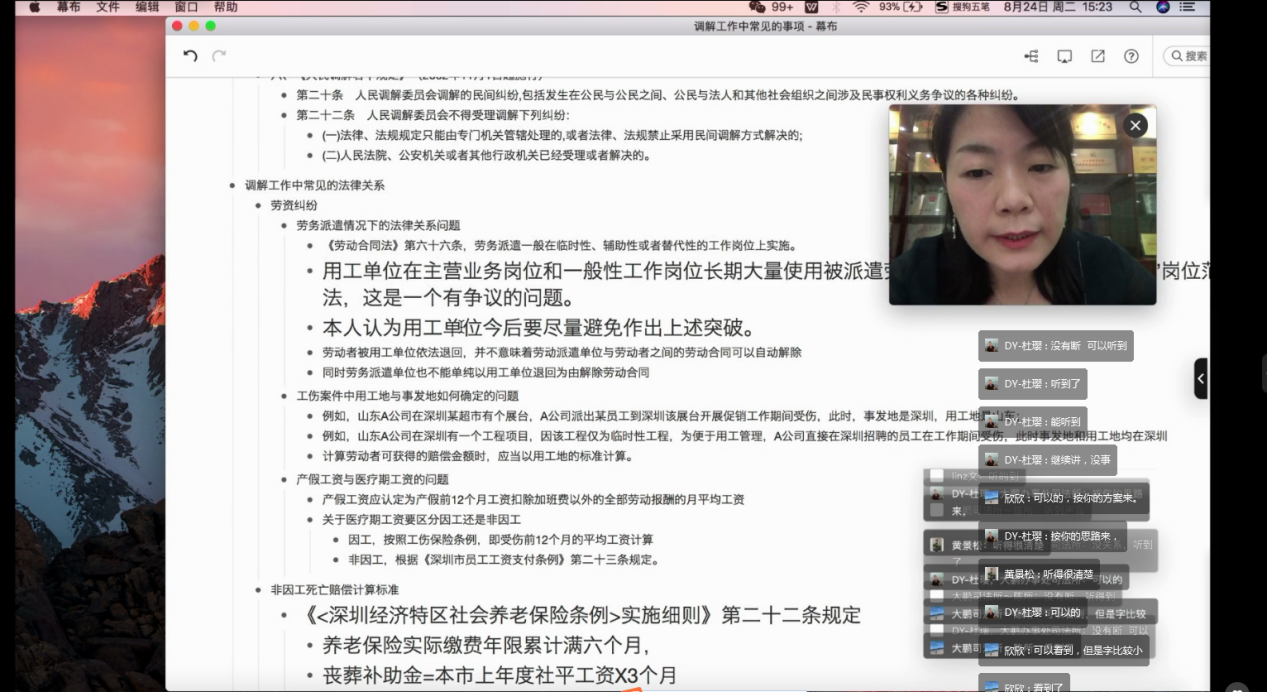Open the help question-mark icon
This screenshot has width=1267, height=692.
[1131, 56]
